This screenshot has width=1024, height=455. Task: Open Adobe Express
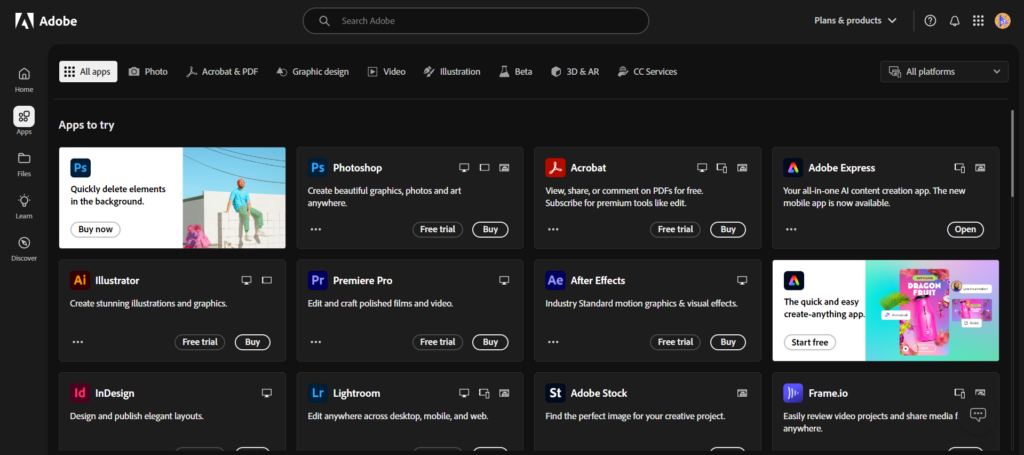965,229
